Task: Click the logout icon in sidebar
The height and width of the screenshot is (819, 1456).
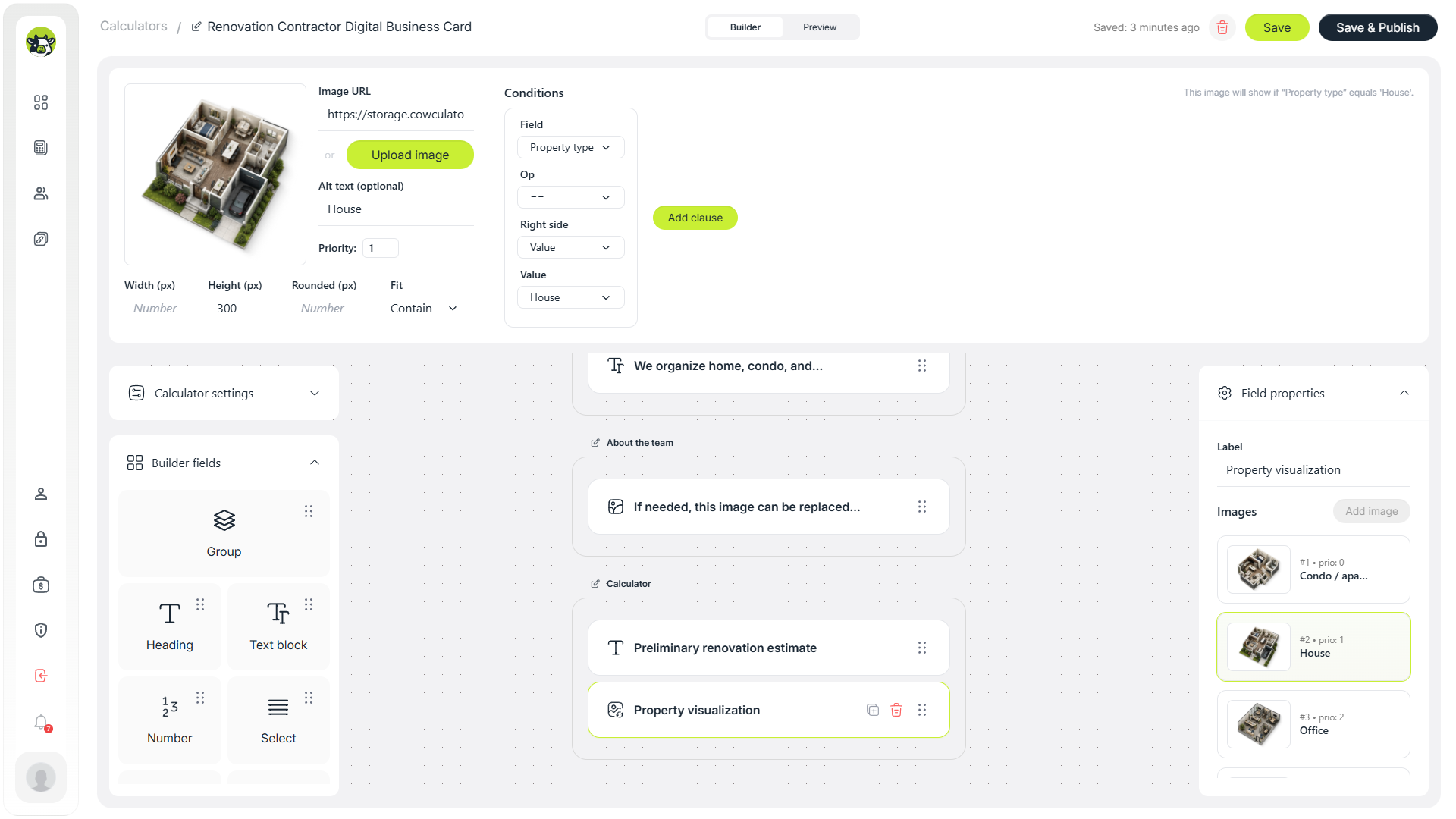Action: 41,676
